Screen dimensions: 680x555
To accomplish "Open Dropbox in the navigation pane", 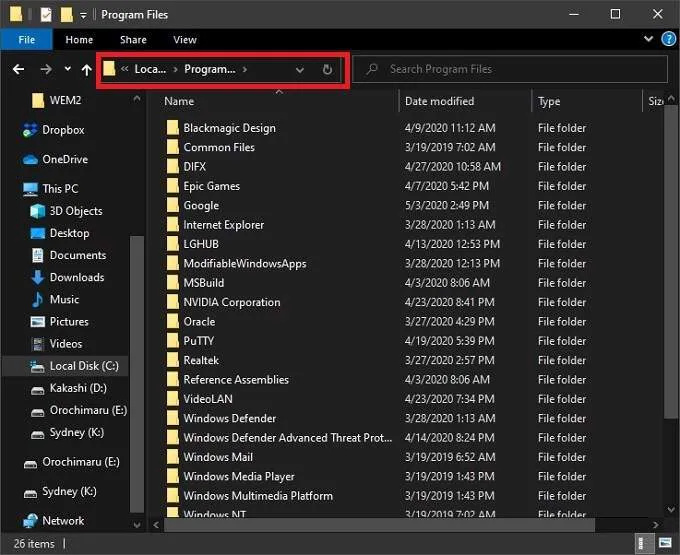I will pos(62,130).
